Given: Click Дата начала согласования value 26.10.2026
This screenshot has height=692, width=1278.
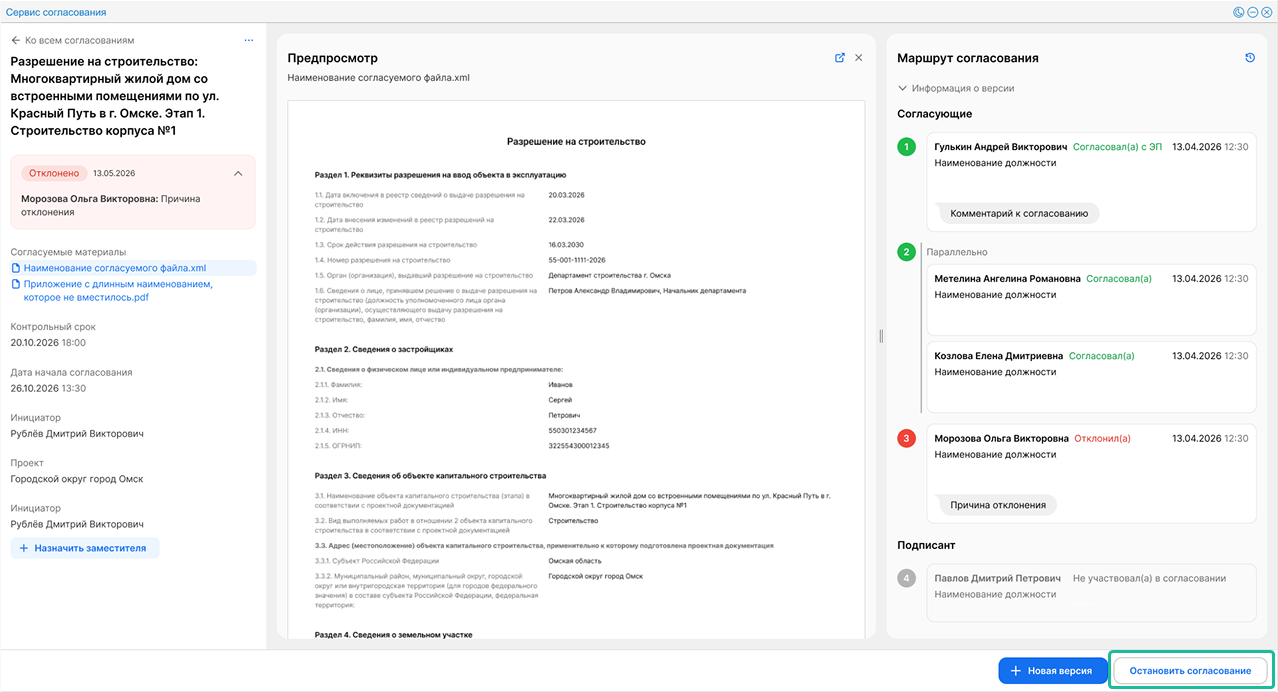Looking at the screenshot, I should (34, 388).
